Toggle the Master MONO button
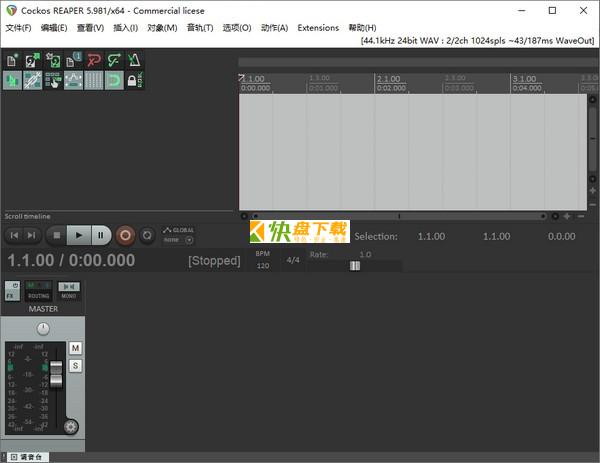Viewport: 600px width, 463px height. (69, 291)
